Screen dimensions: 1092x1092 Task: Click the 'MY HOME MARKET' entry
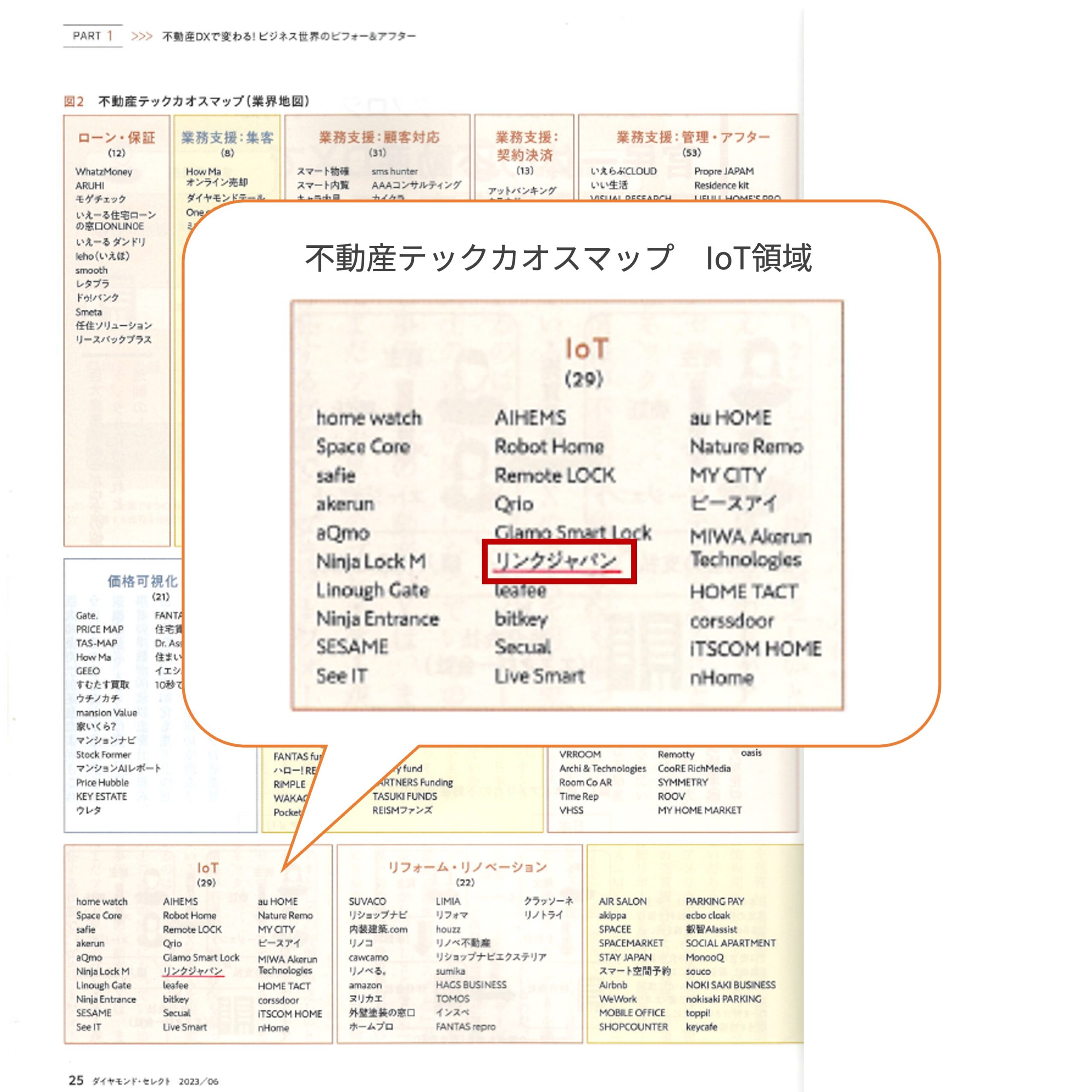(700, 810)
